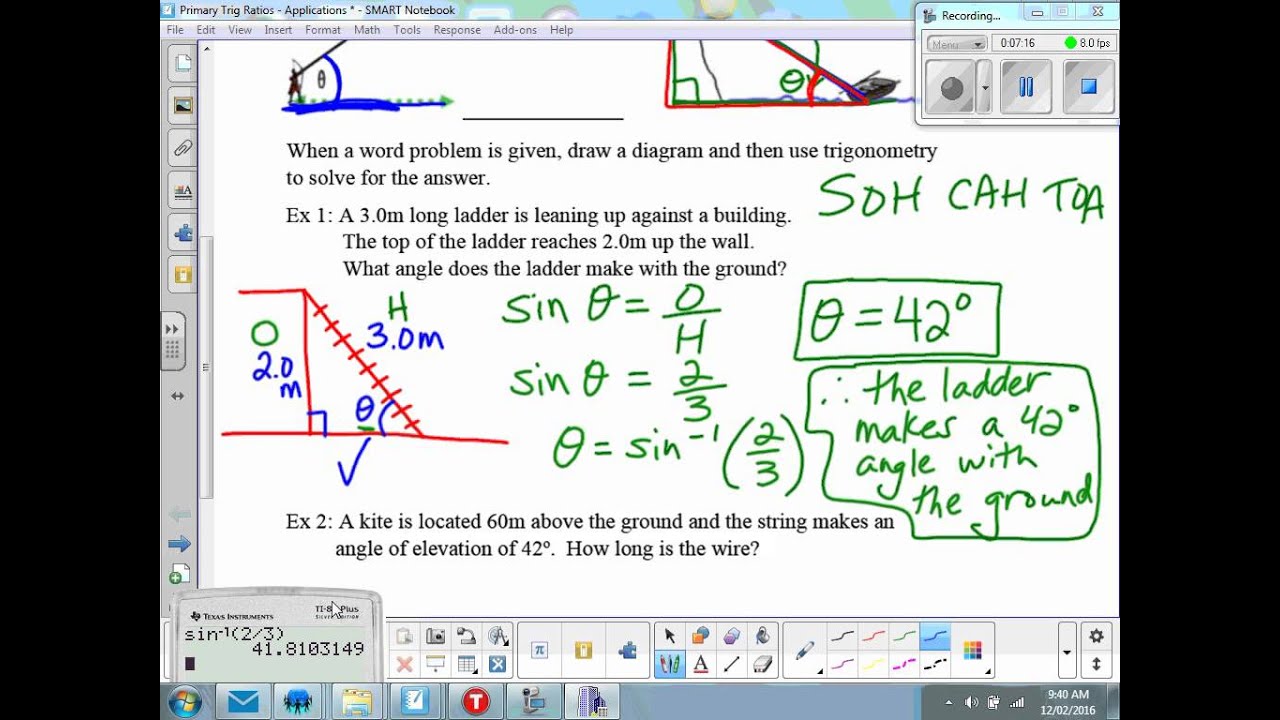Screen dimensions: 1280x720
Task: Open the Format menu
Action: pyautogui.click(x=323, y=30)
